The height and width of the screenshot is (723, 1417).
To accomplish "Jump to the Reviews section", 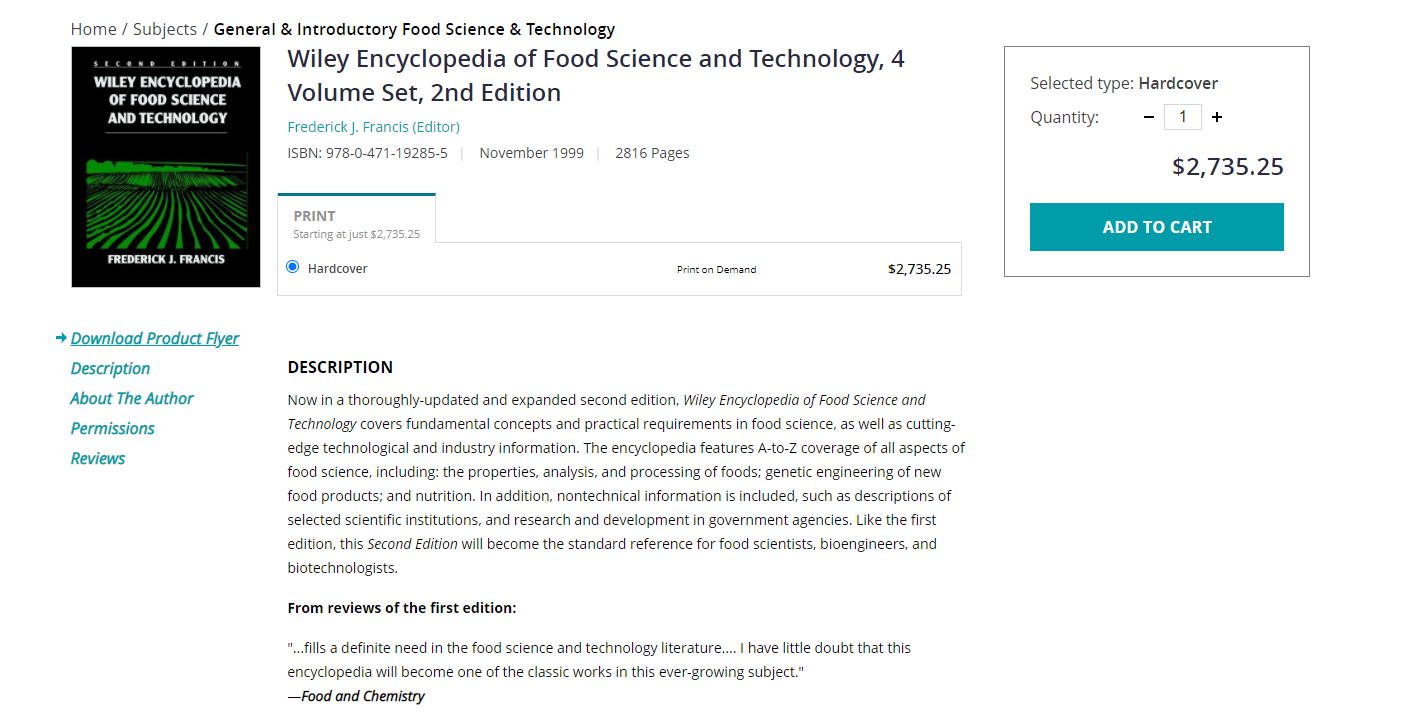I will (98, 458).
